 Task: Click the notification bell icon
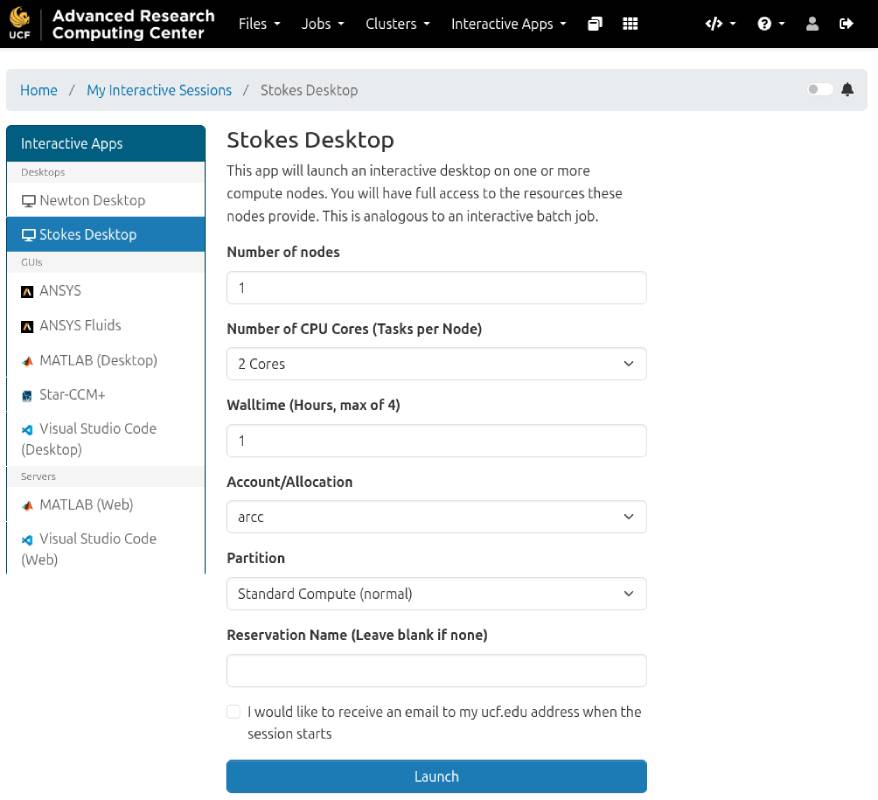tap(847, 90)
